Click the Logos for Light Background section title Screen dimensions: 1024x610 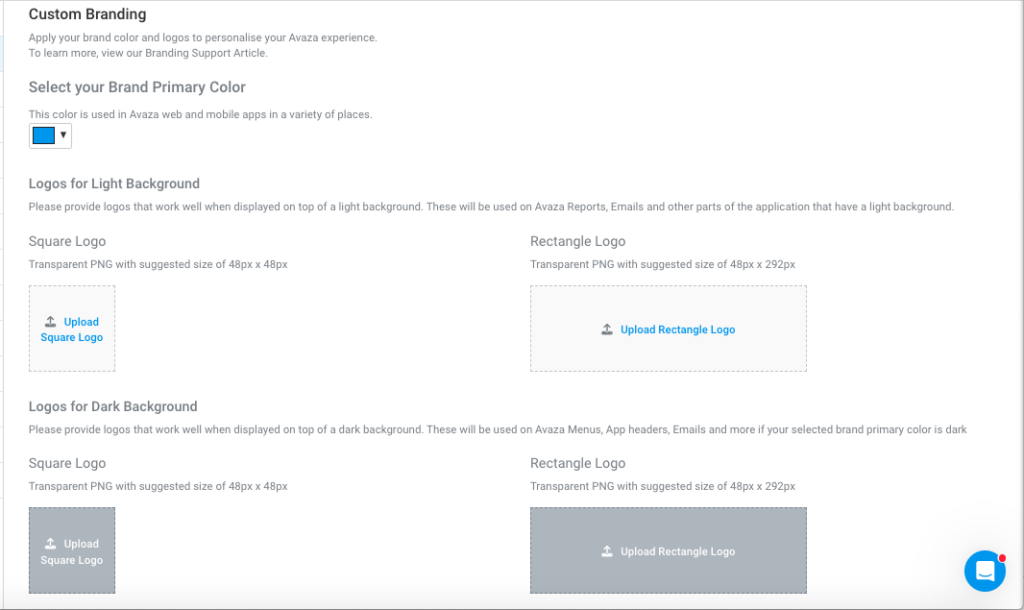coord(113,183)
